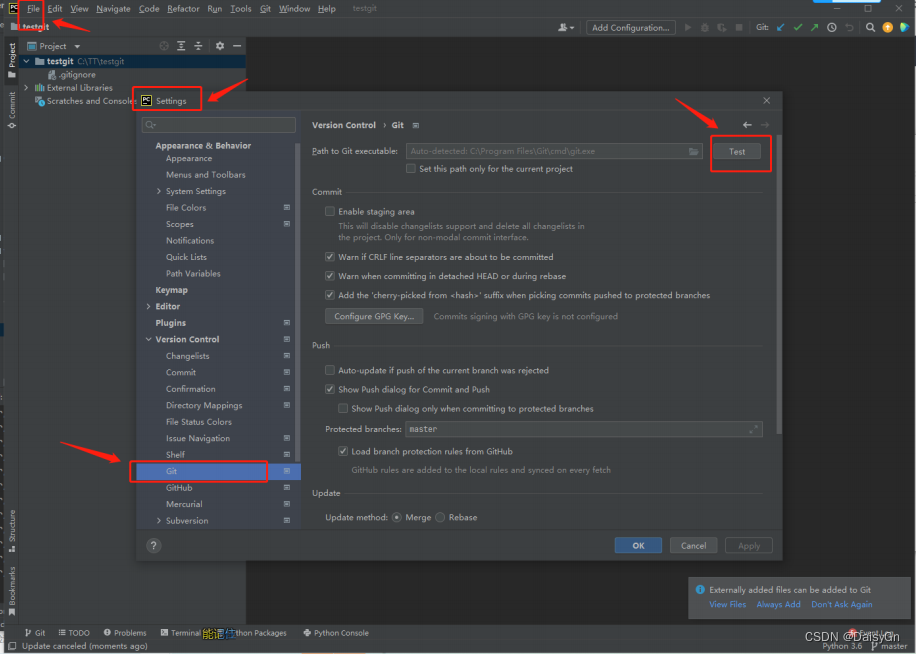Viewport: 916px width, 654px height.
Task: Expand Editor settings section
Action: (148, 307)
